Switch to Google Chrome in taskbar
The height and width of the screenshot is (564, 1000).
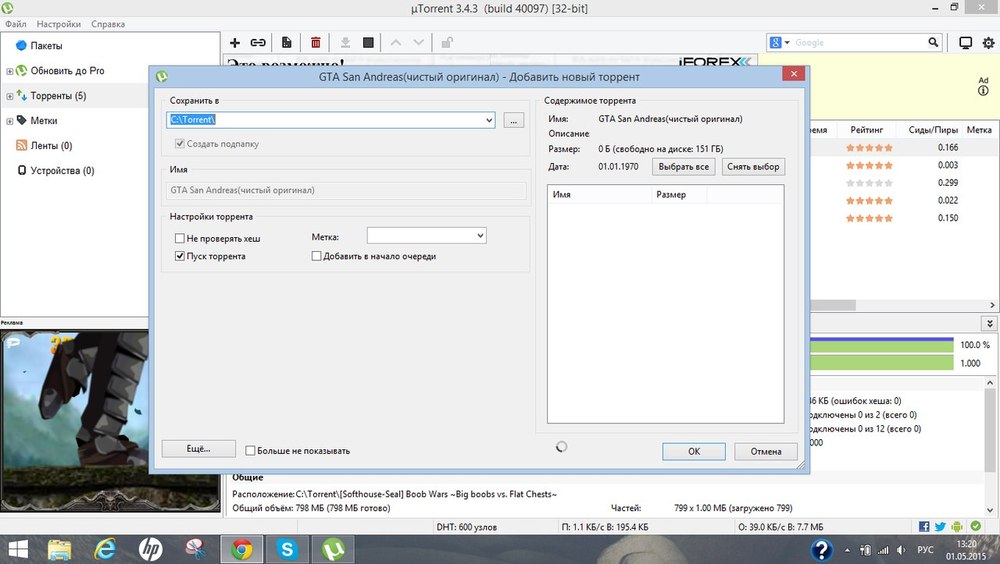coord(242,549)
